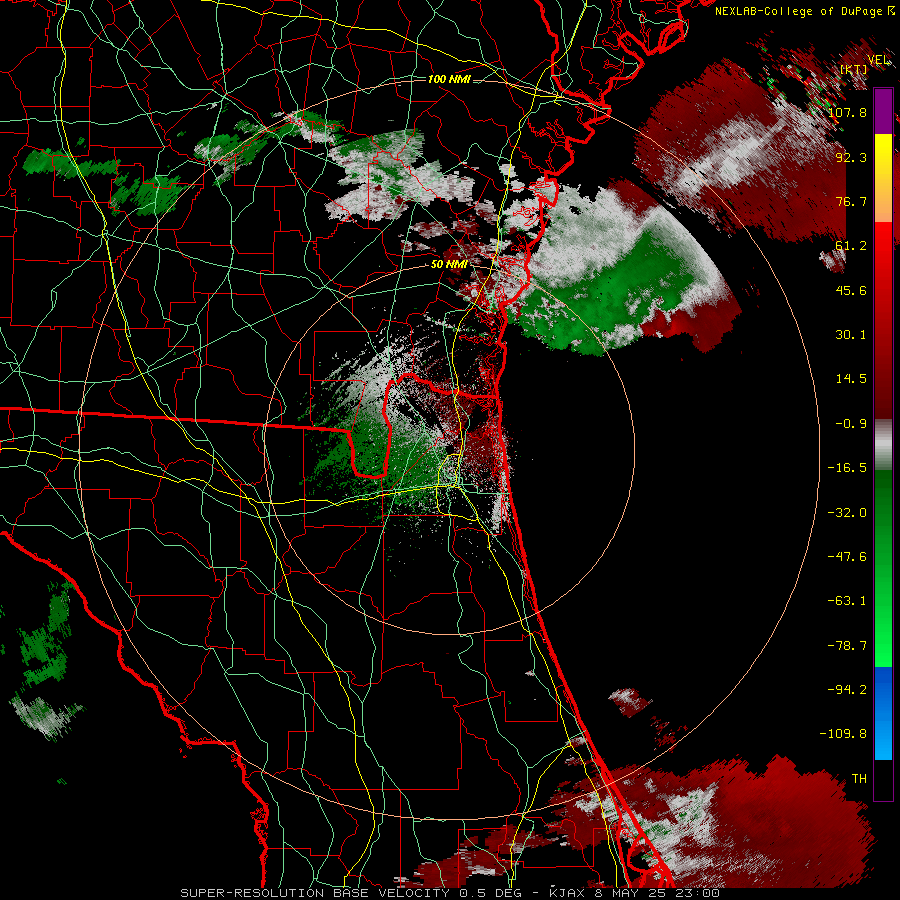Select the -32.0 legend value
The height and width of the screenshot is (900, 900).
tap(847, 512)
